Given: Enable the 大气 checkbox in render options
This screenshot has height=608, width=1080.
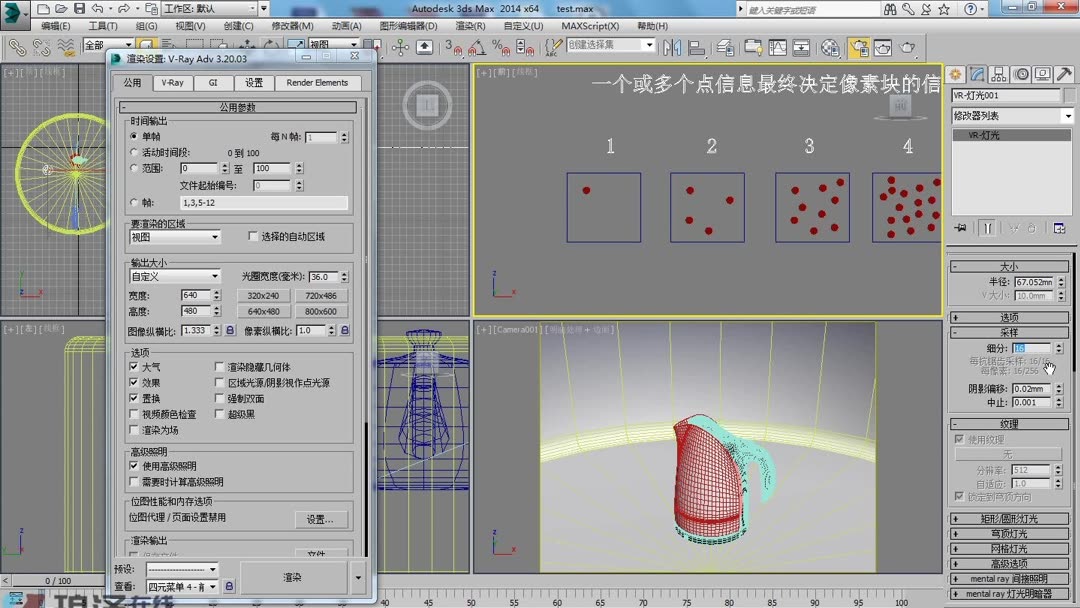Looking at the screenshot, I should [136, 366].
